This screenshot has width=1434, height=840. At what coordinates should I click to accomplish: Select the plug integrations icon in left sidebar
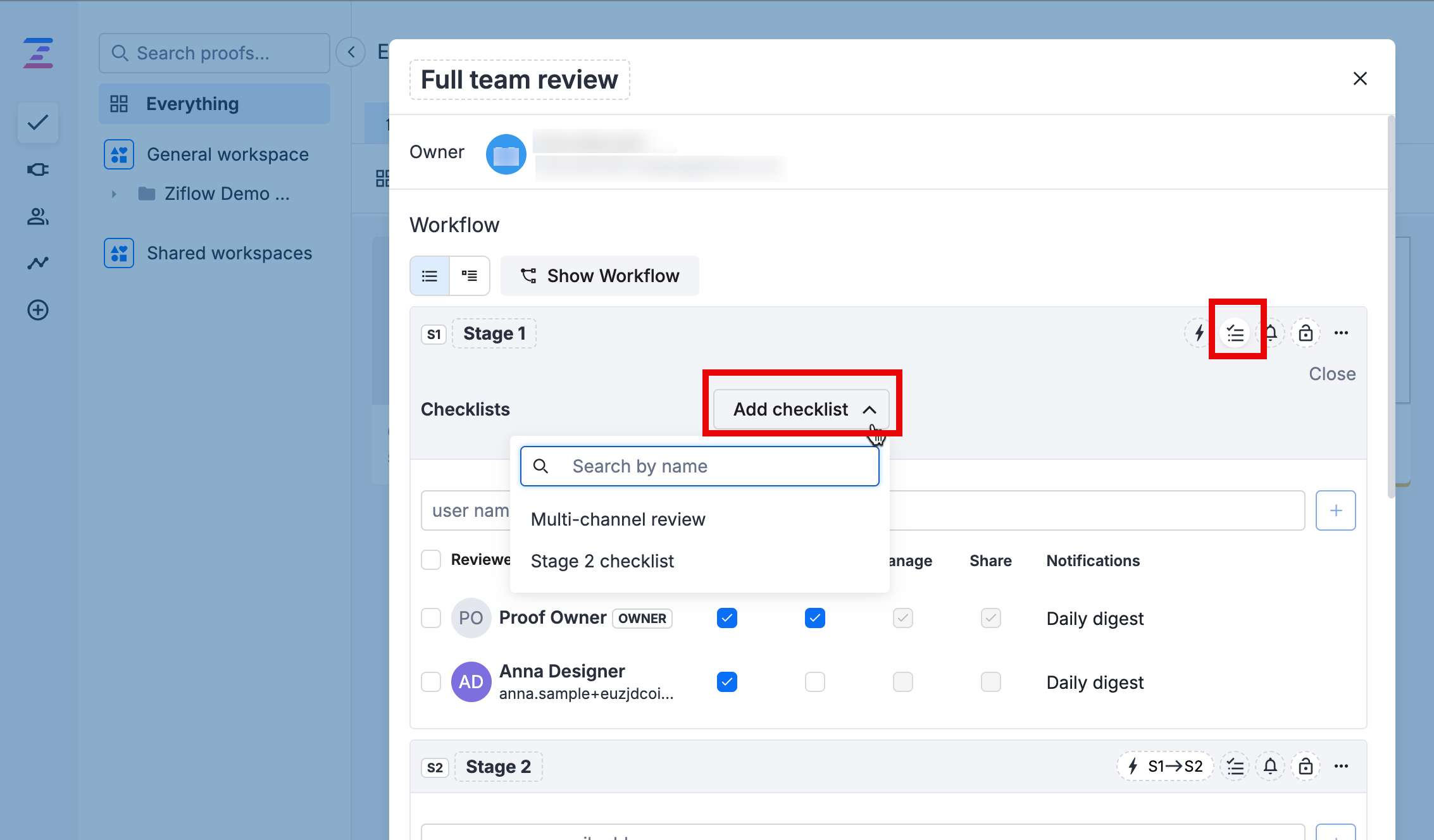[x=38, y=169]
